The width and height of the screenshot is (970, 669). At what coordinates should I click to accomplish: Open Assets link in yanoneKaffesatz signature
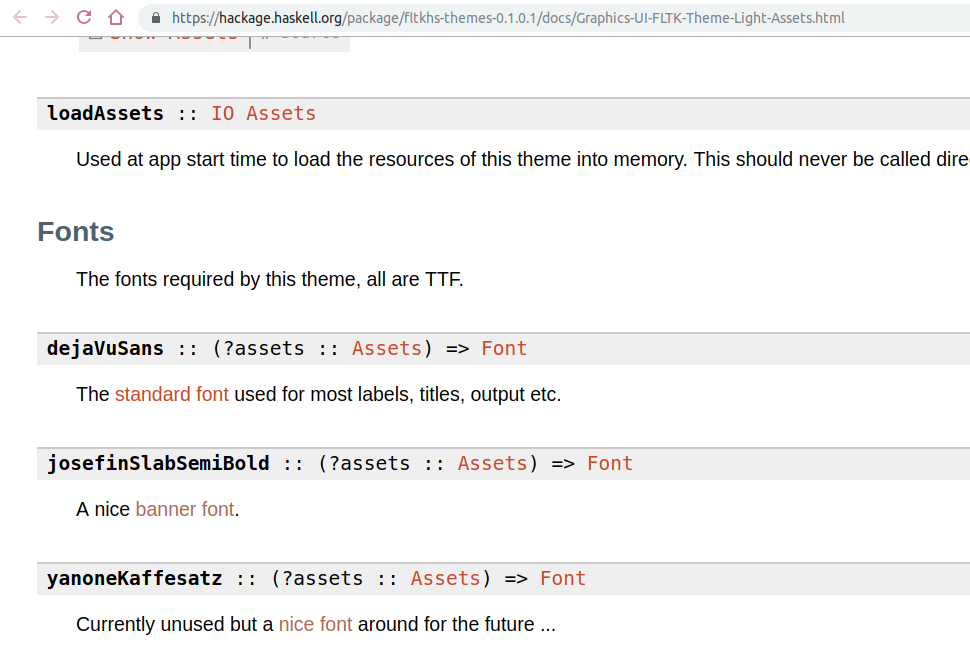[x=446, y=579]
